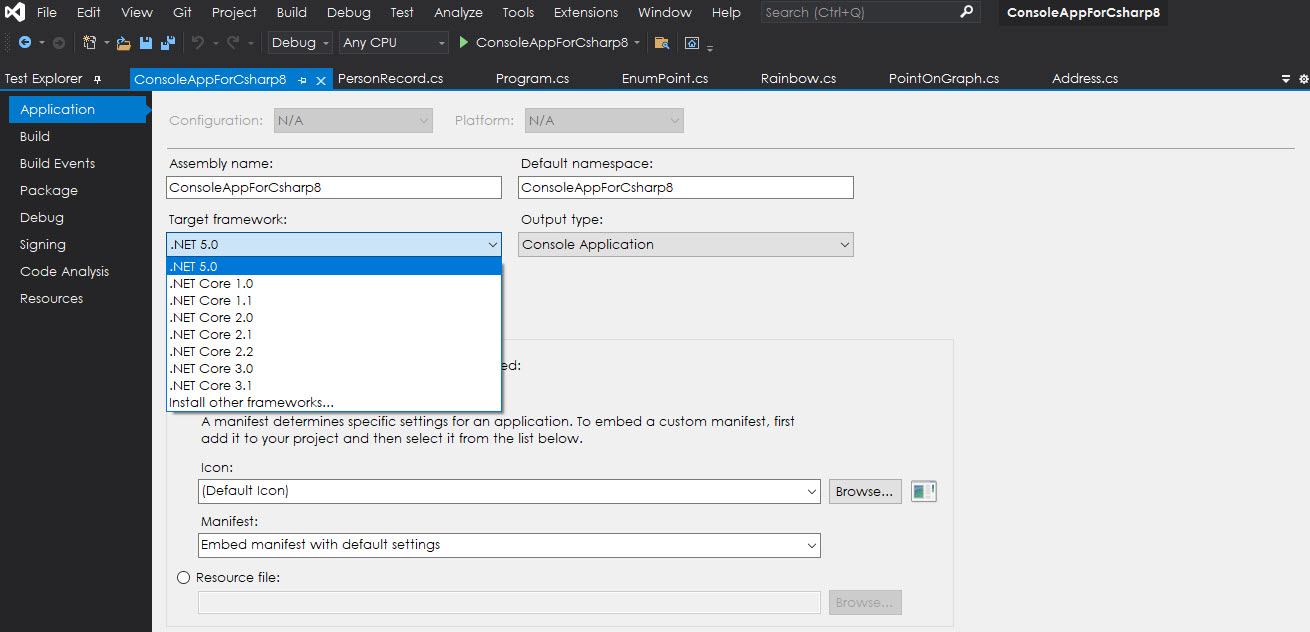The image size is (1310, 632).
Task: Close the ConsoleAppForCsharp8 properties tab
Action: (x=321, y=80)
